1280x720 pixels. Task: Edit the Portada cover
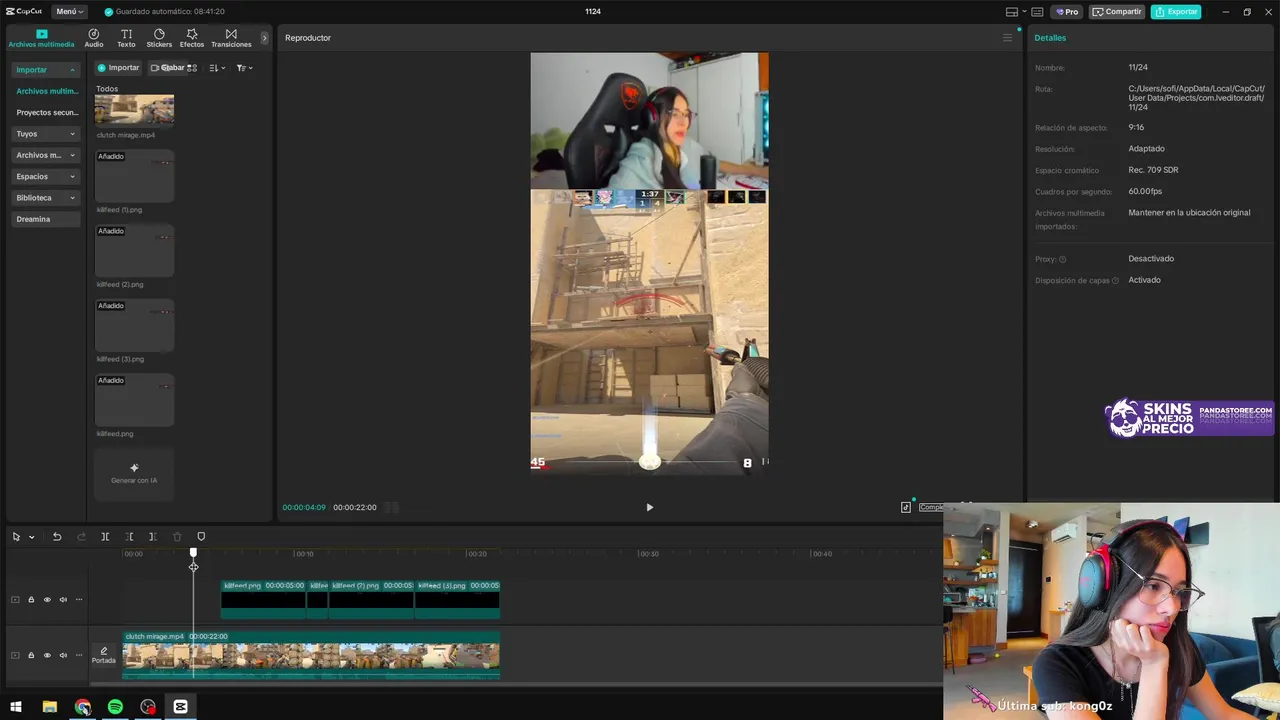(104, 655)
